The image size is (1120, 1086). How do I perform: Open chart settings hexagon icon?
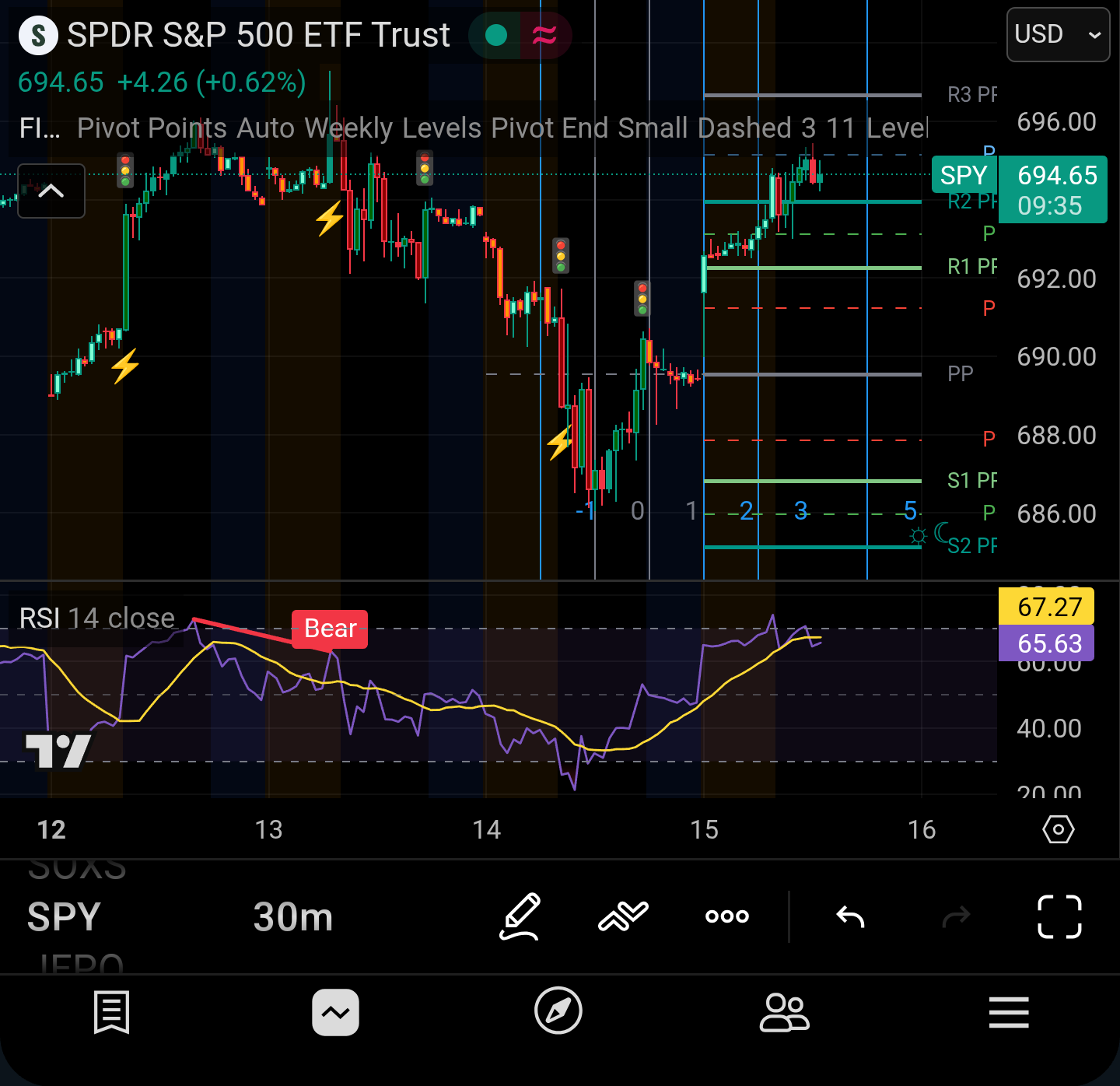pos(1058,829)
